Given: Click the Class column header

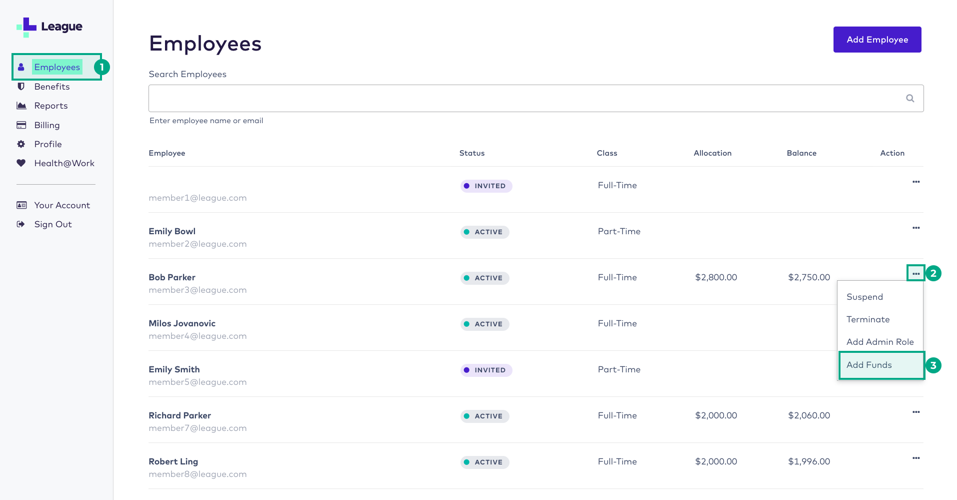Looking at the screenshot, I should click(607, 153).
